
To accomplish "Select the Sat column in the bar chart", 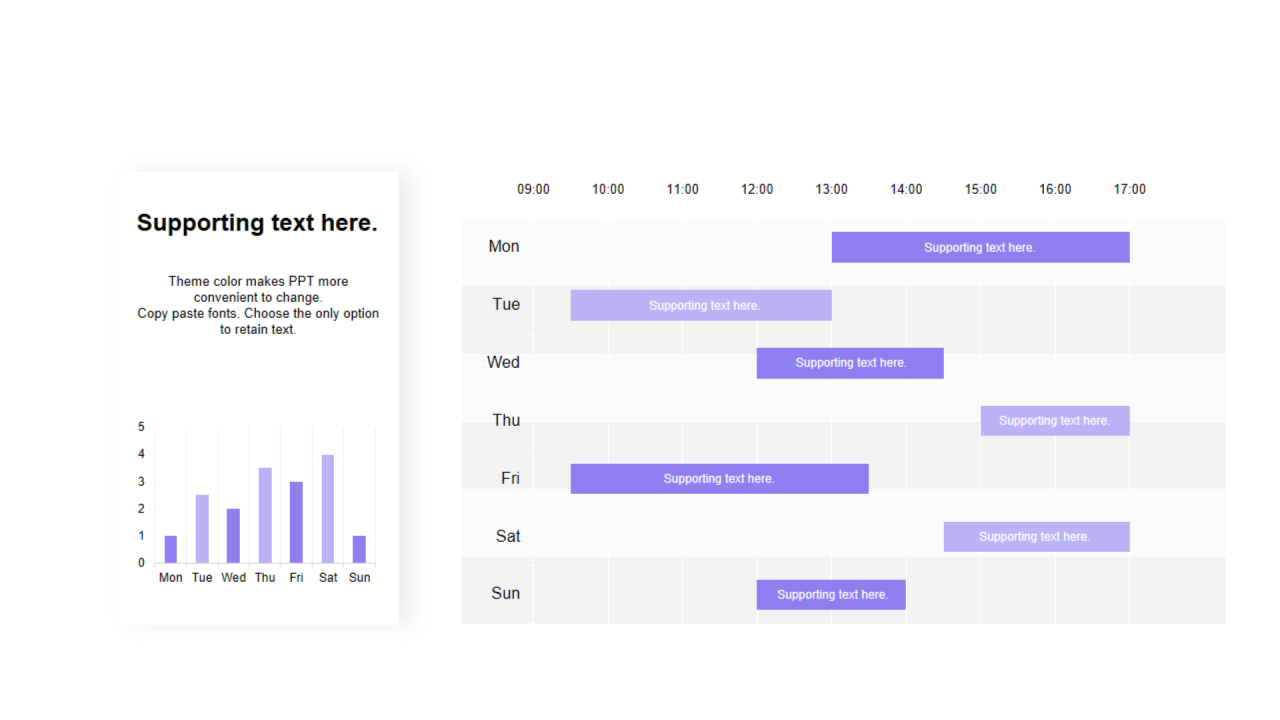I will point(328,509).
